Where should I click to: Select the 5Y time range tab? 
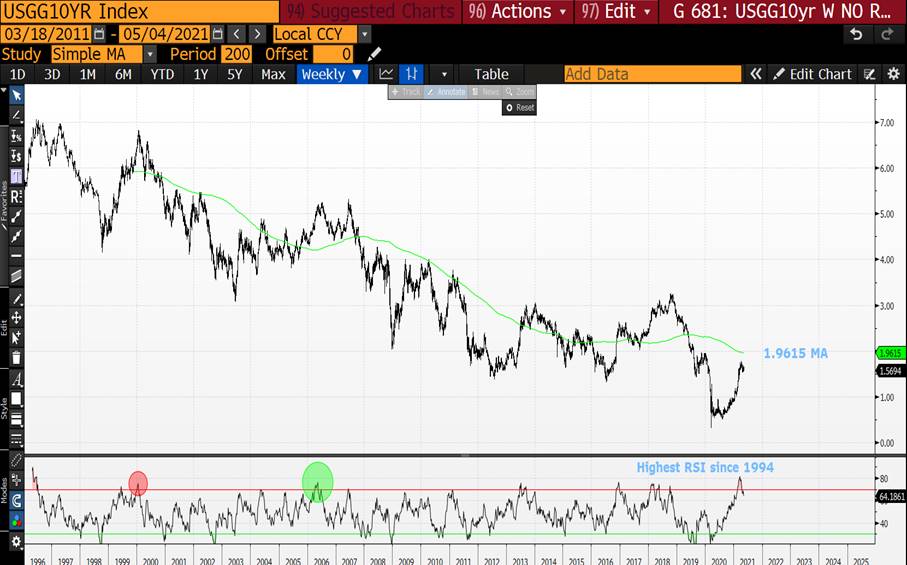pos(234,74)
